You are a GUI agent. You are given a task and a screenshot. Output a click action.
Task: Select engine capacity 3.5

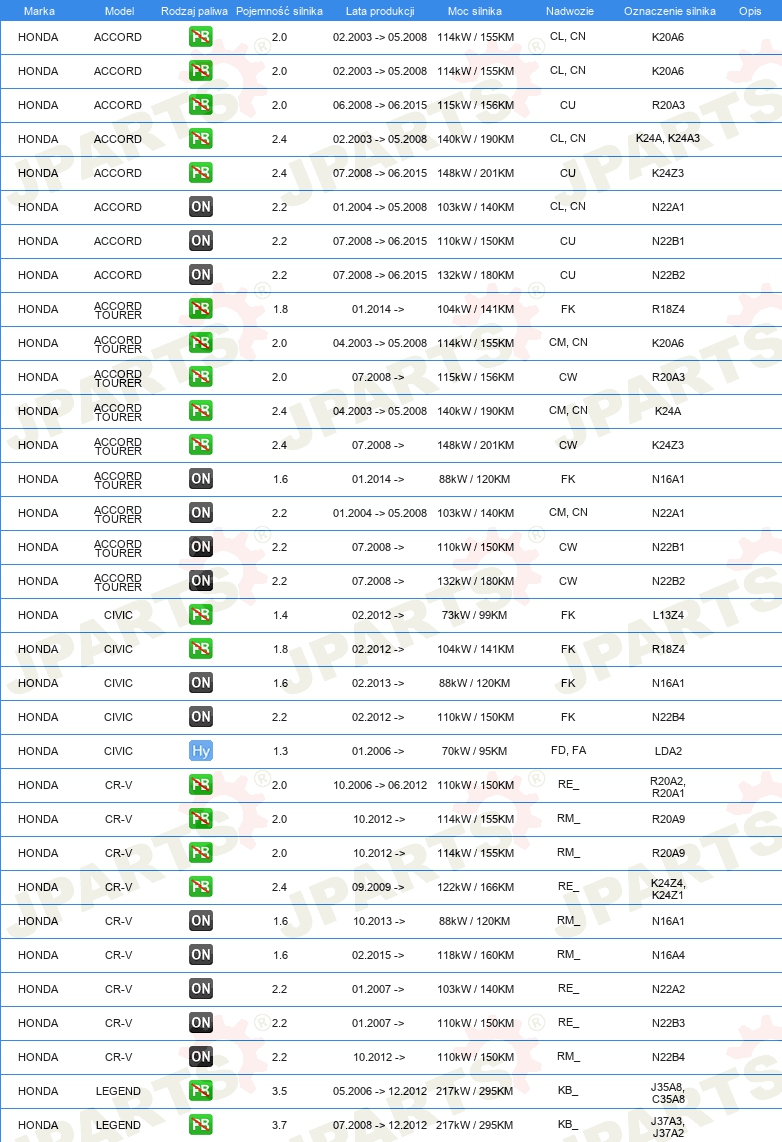coord(280,1091)
